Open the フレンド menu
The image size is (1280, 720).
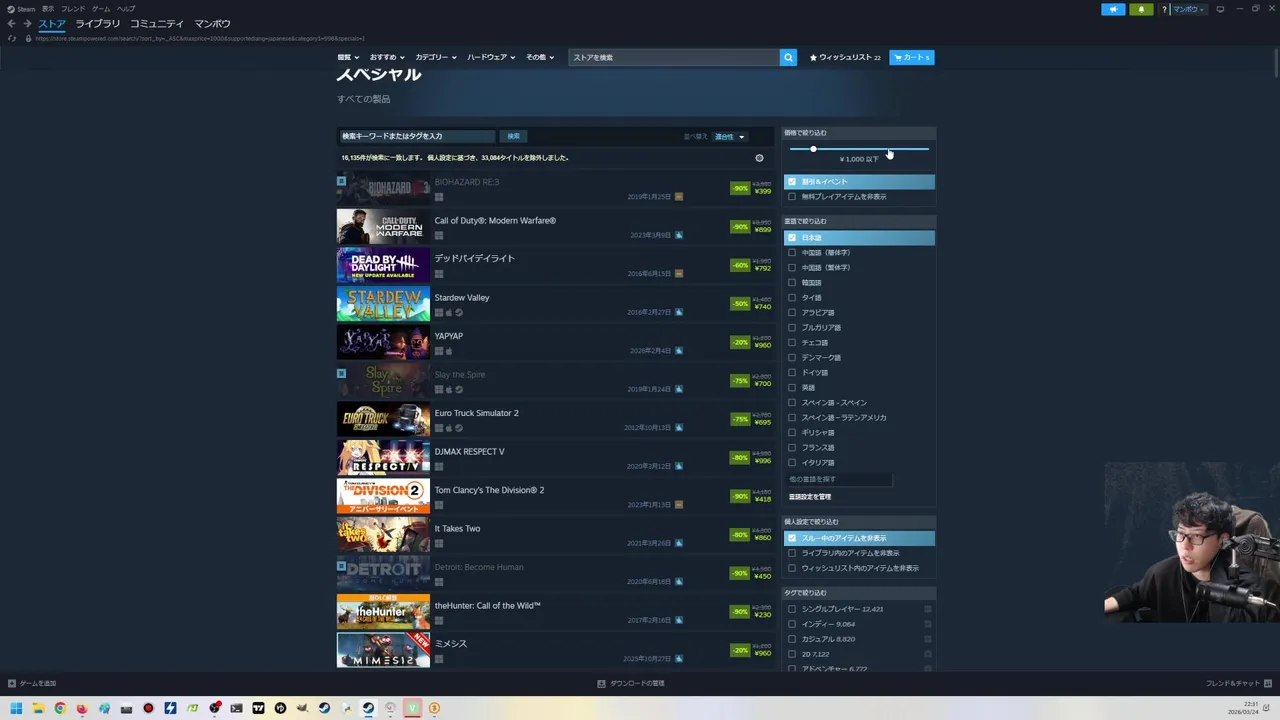click(x=73, y=9)
